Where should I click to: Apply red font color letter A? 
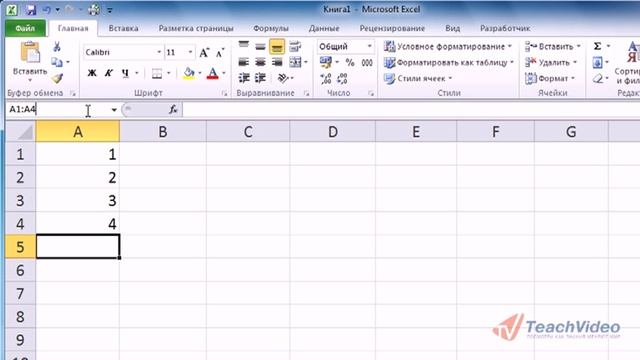coord(213,73)
